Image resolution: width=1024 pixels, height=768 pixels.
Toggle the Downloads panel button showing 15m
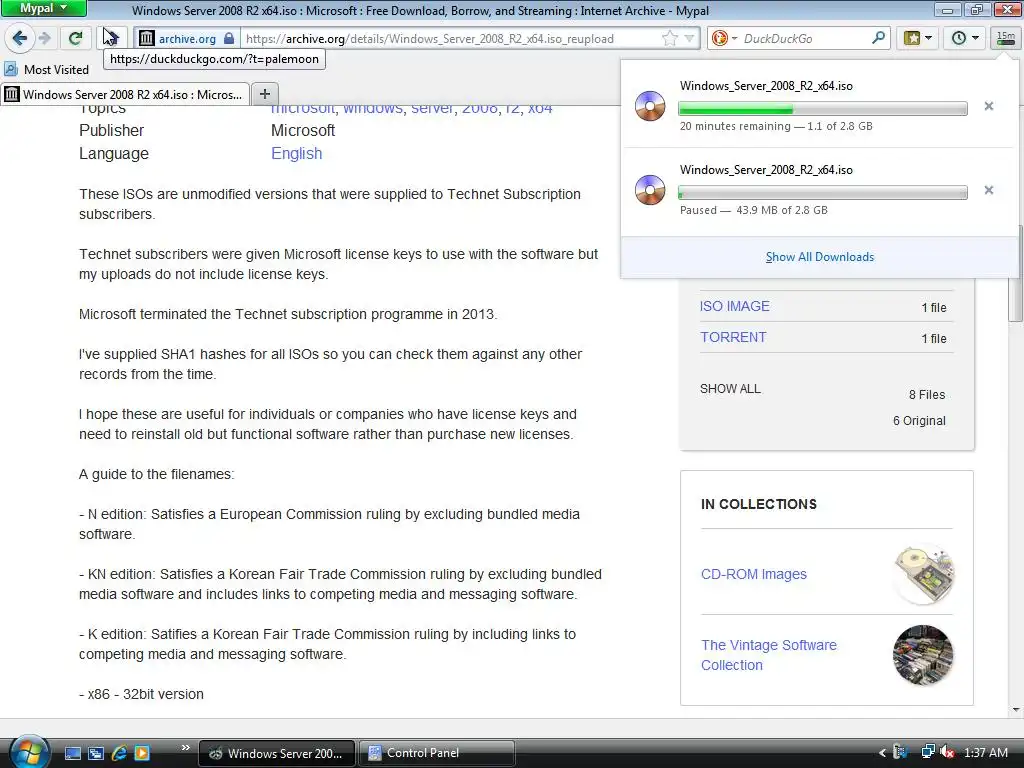1006,38
